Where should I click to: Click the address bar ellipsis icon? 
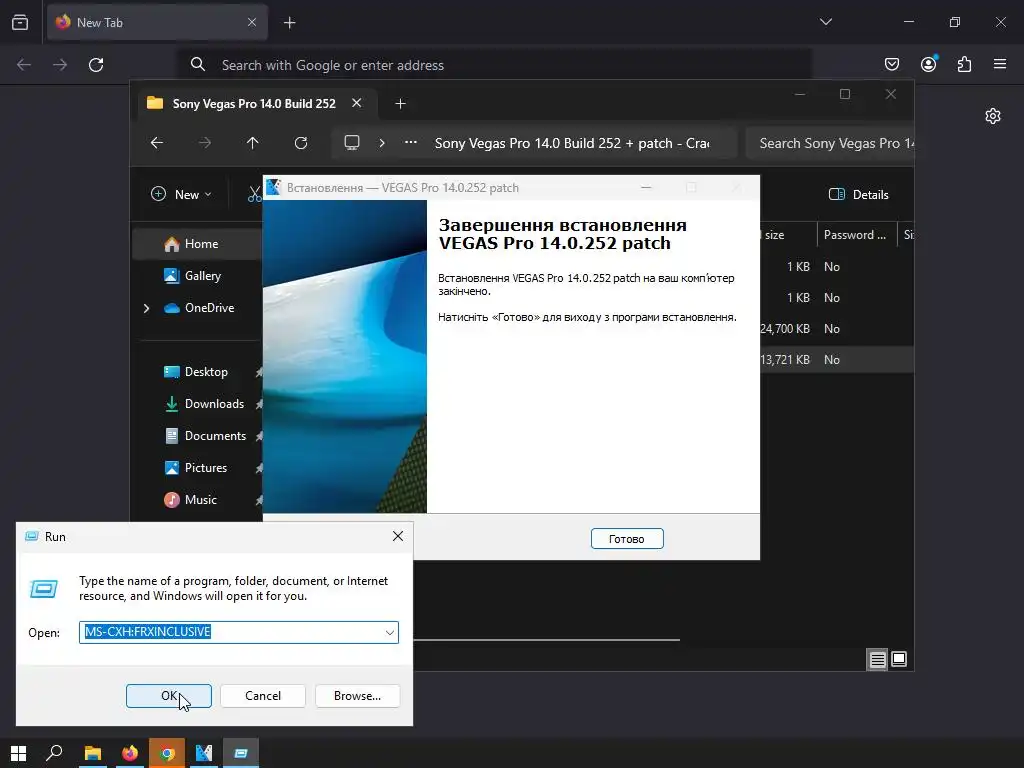click(x=411, y=142)
